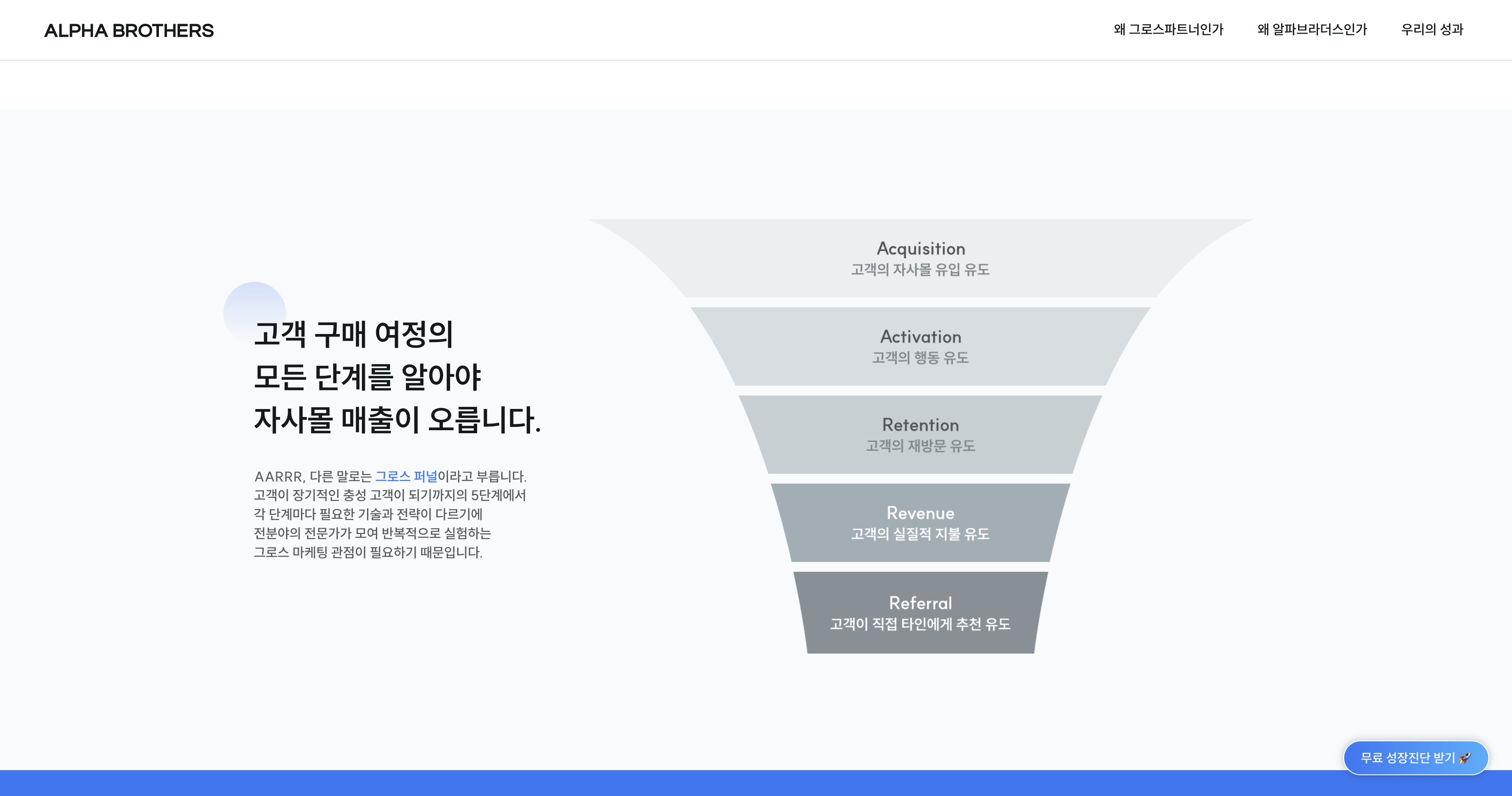
Task: Click the ALPHA BROTHERS logo
Action: (x=128, y=31)
